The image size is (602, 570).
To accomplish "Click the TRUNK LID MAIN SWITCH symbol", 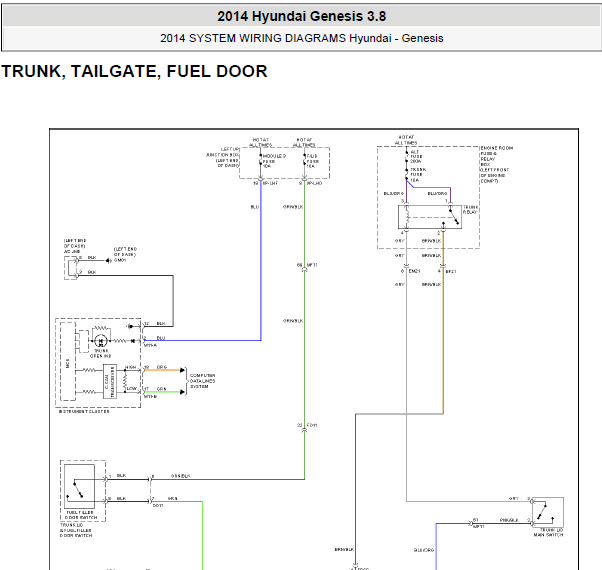I will (x=548, y=512).
